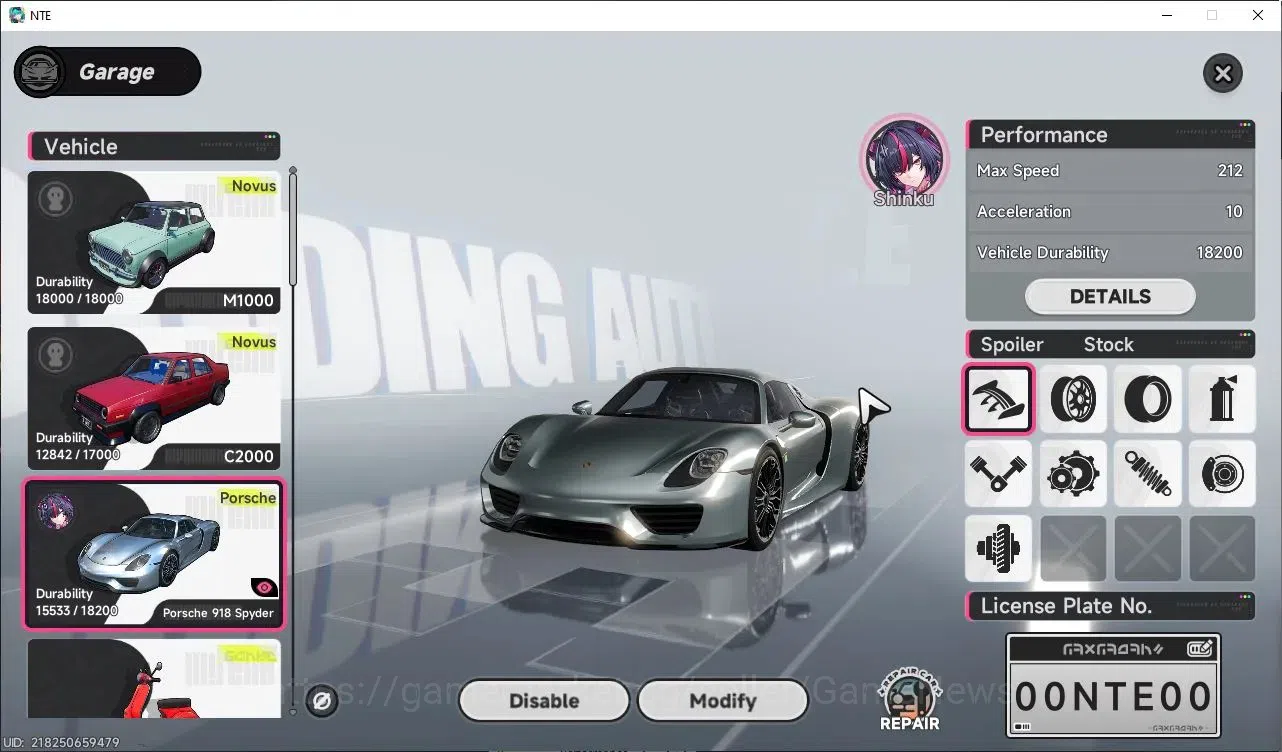
Task: Toggle the circular slash filter icon
Action: click(322, 702)
